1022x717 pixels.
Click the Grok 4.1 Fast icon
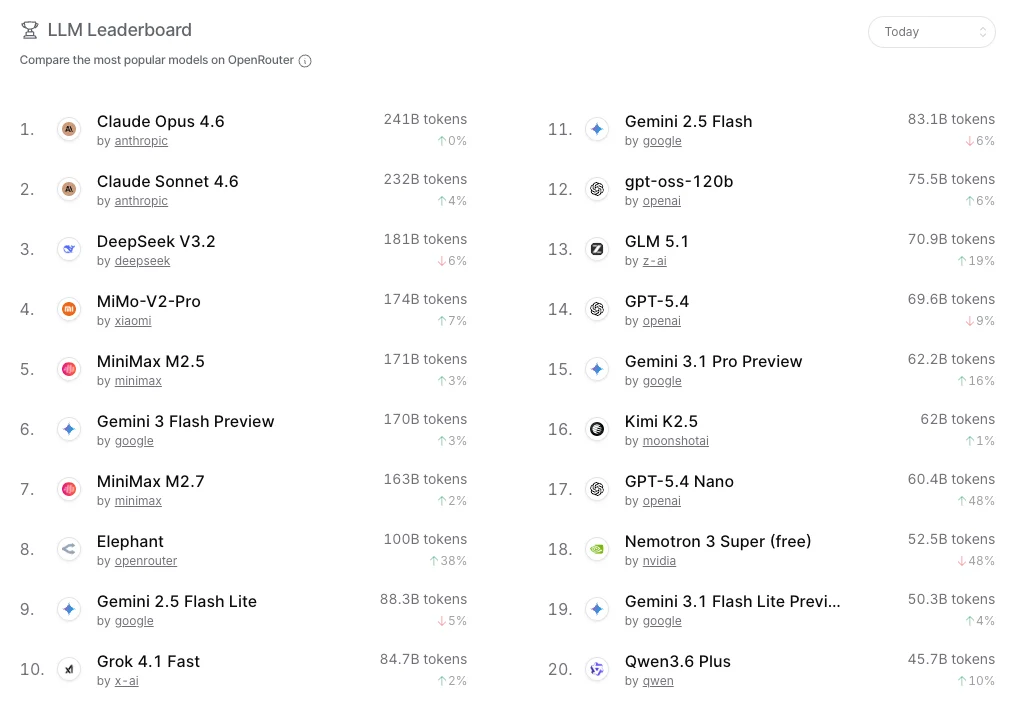click(x=69, y=669)
